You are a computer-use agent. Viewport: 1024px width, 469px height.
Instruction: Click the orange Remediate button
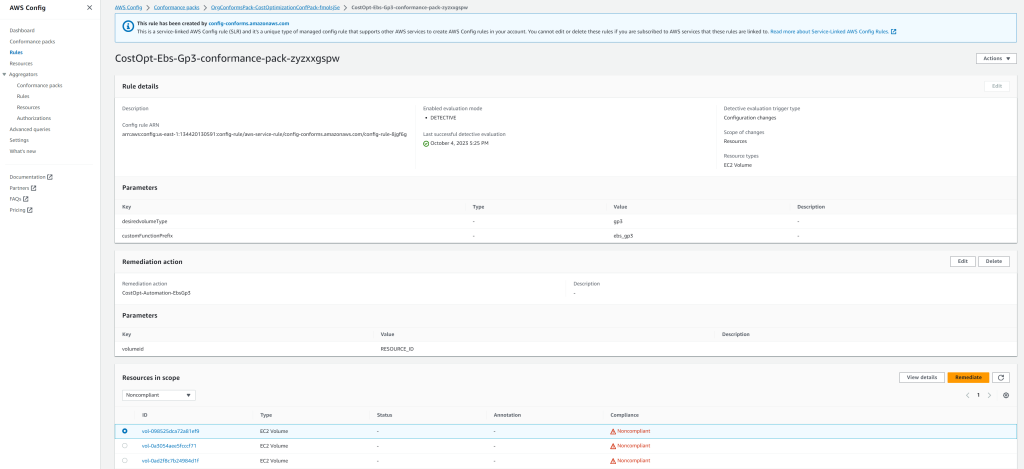[x=968, y=378]
